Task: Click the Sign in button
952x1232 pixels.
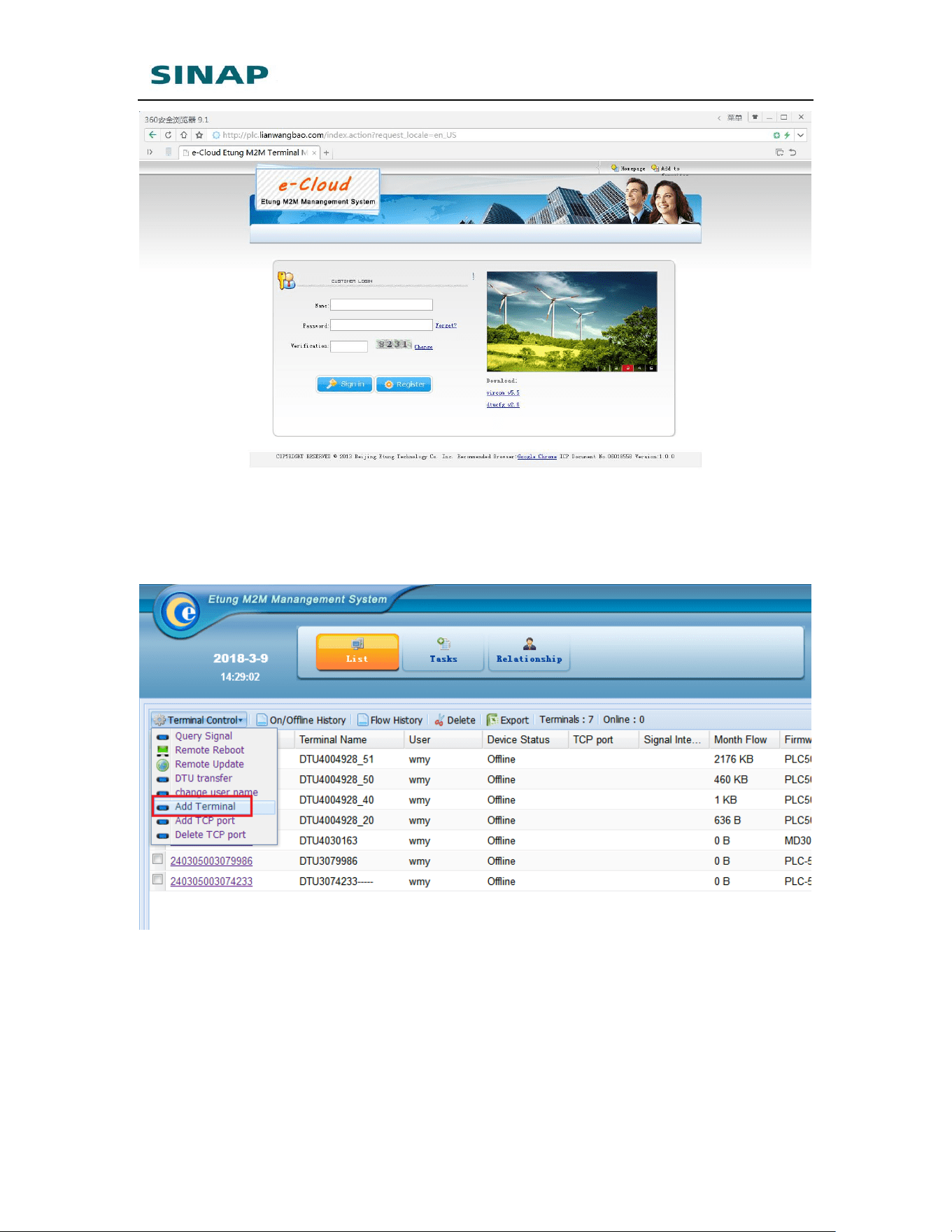Action: [x=345, y=384]
